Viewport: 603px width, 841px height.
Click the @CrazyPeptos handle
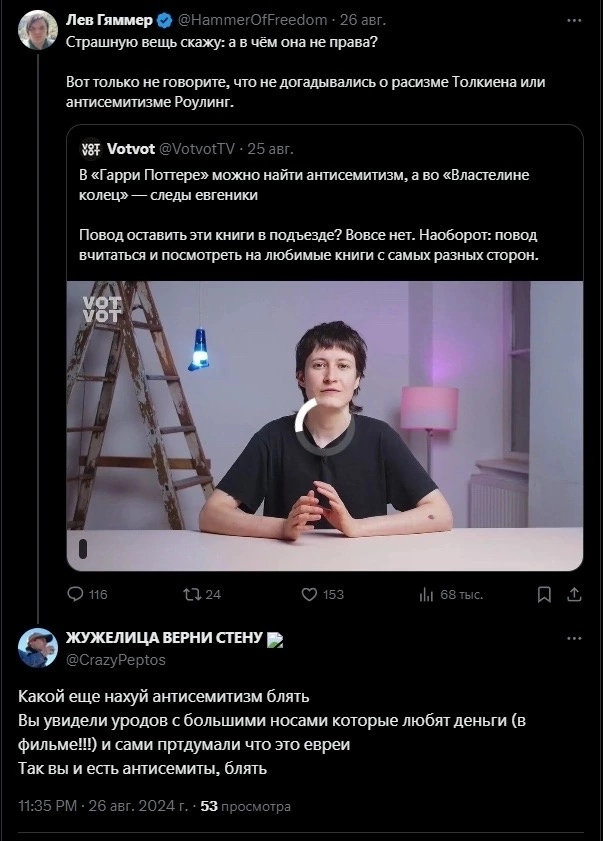[x=116, y=659]
